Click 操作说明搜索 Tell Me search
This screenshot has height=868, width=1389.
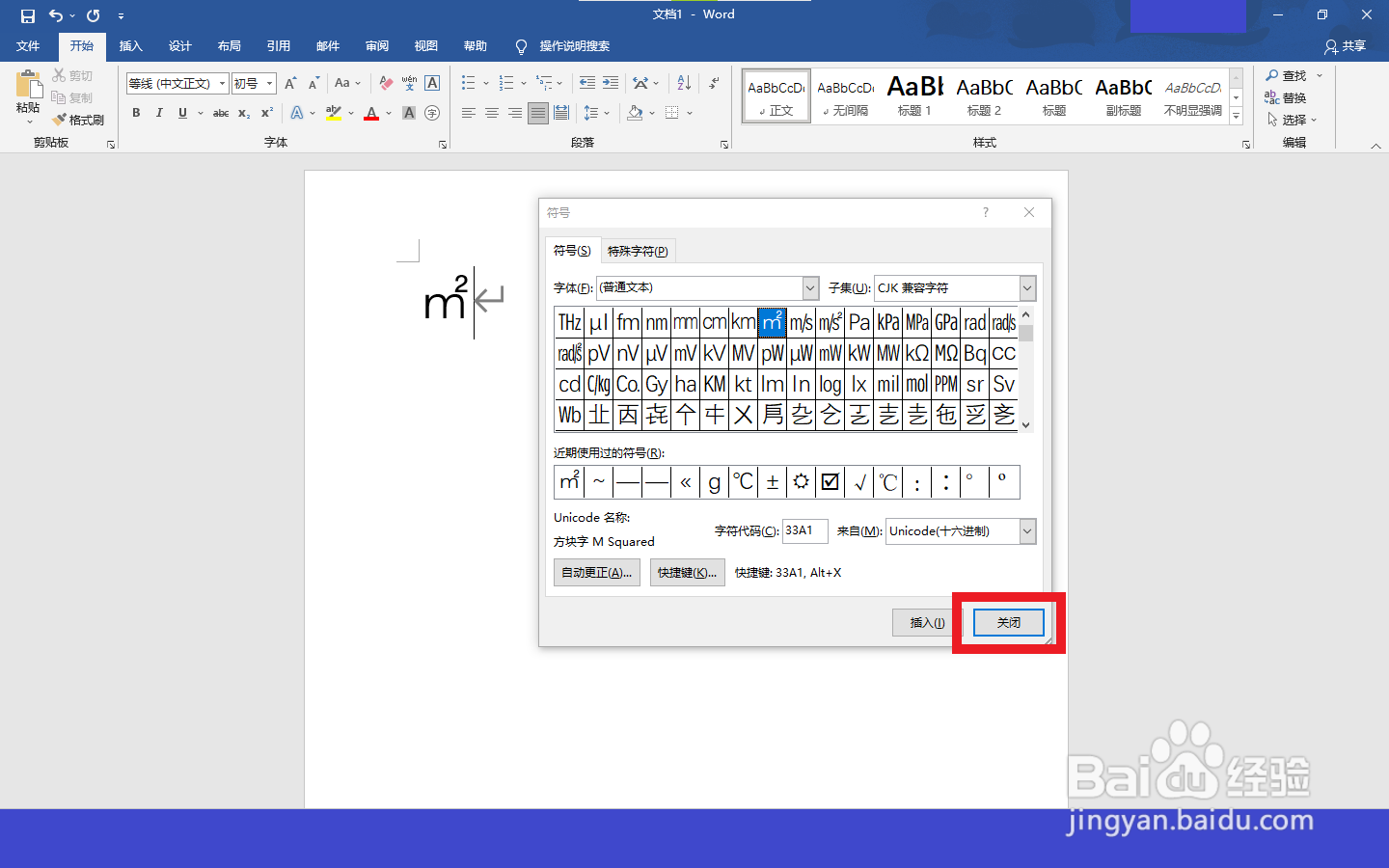coord(563,46)
